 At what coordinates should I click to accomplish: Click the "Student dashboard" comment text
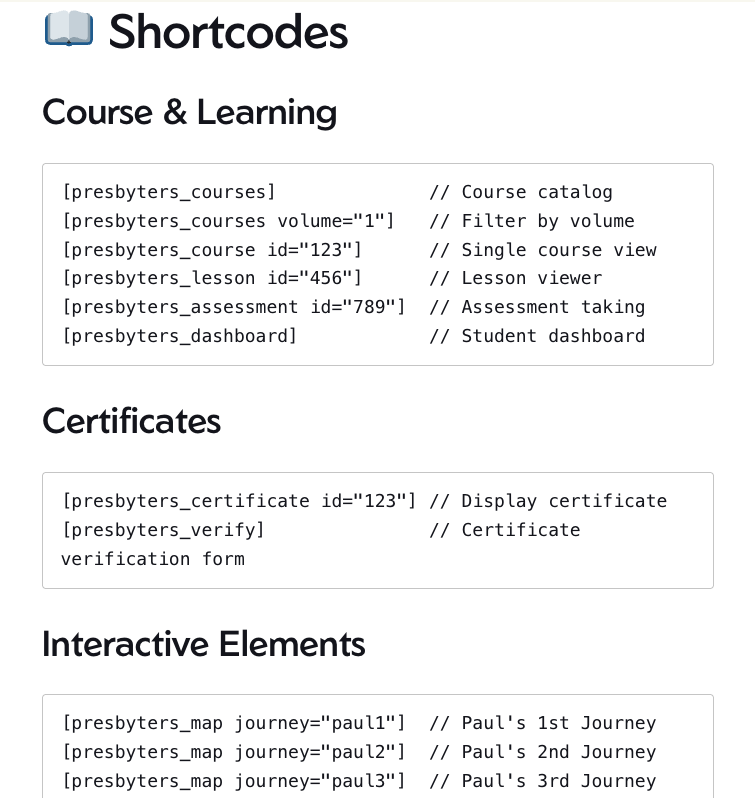coord(553,336)
